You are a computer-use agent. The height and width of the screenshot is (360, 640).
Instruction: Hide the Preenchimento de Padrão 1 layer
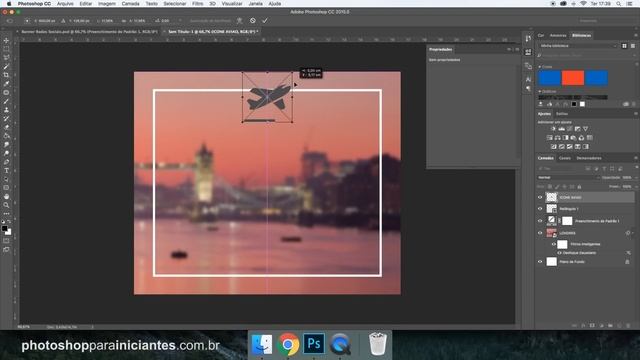[x=540, y=221]
